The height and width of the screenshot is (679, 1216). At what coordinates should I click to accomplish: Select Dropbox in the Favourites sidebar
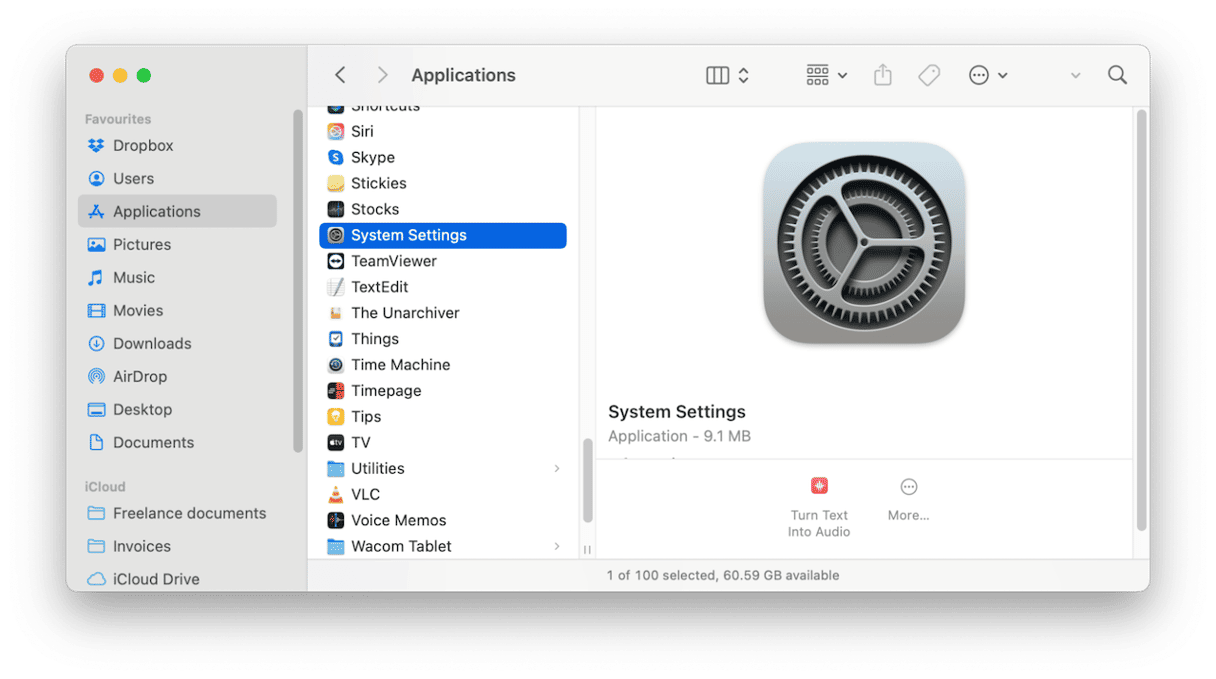[x=142, y=145]
